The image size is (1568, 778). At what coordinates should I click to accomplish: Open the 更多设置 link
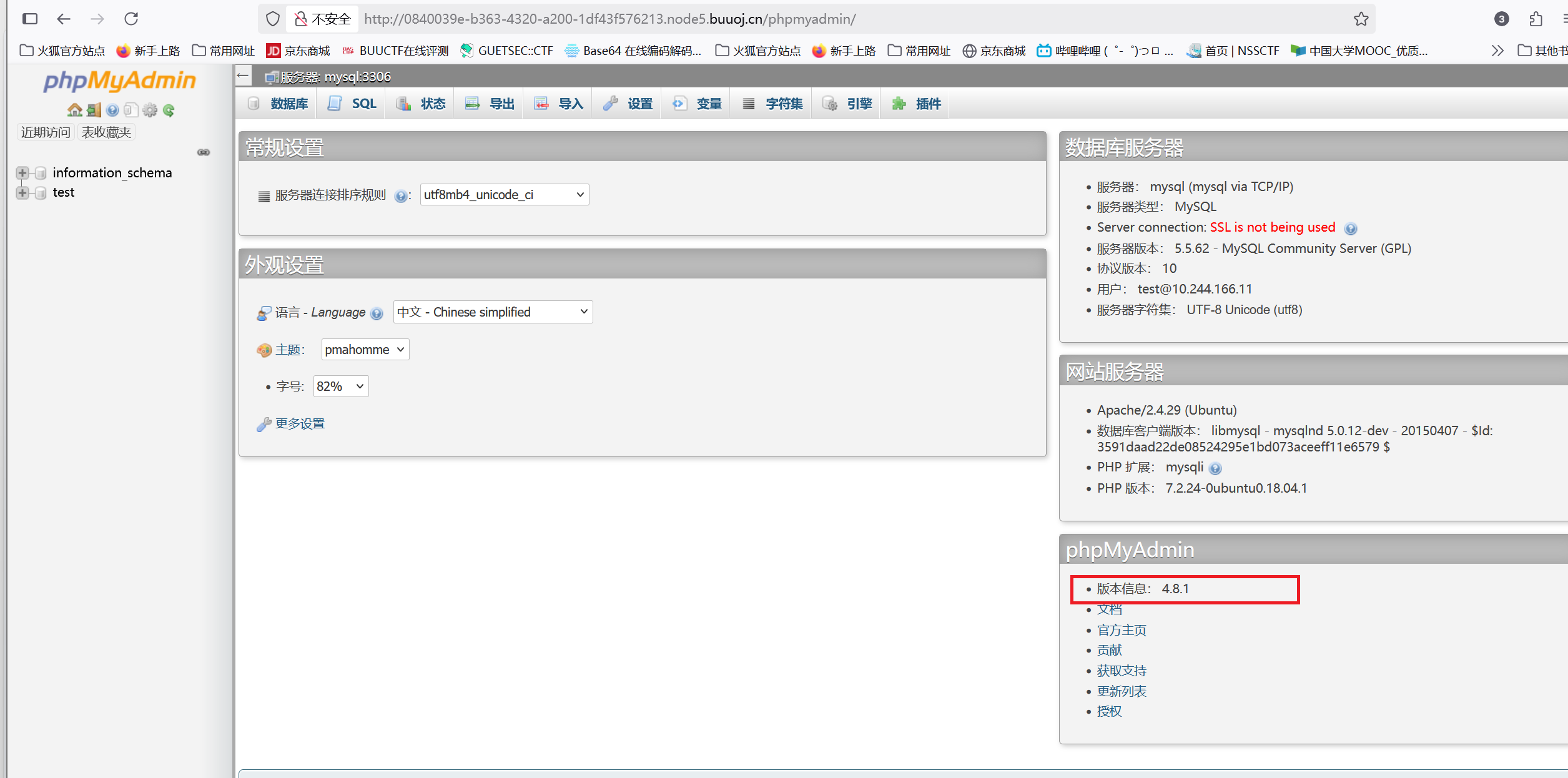pos(300,424)
